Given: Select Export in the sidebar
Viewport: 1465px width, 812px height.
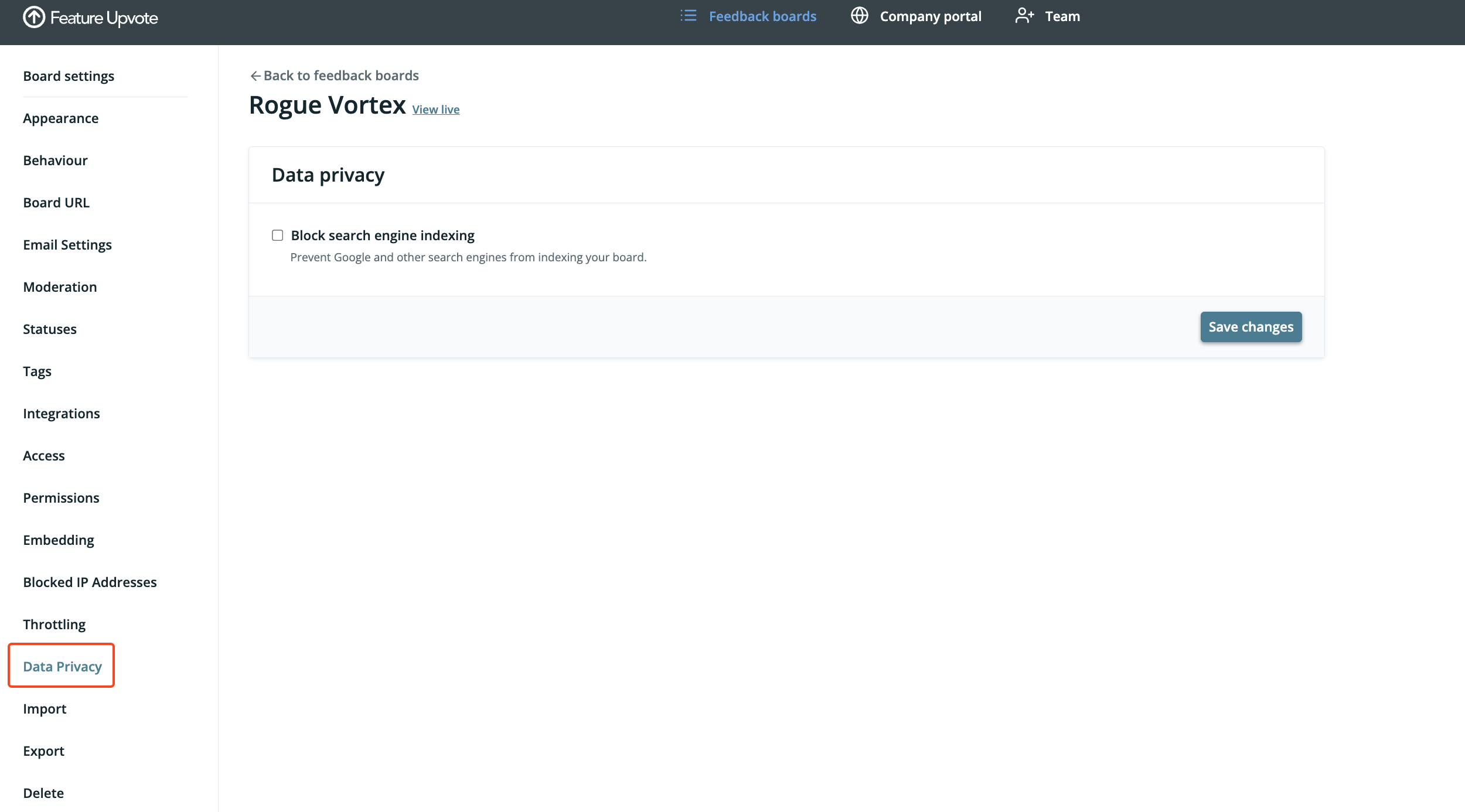Looking at the screenshot, I should click(x=43, y=751).
